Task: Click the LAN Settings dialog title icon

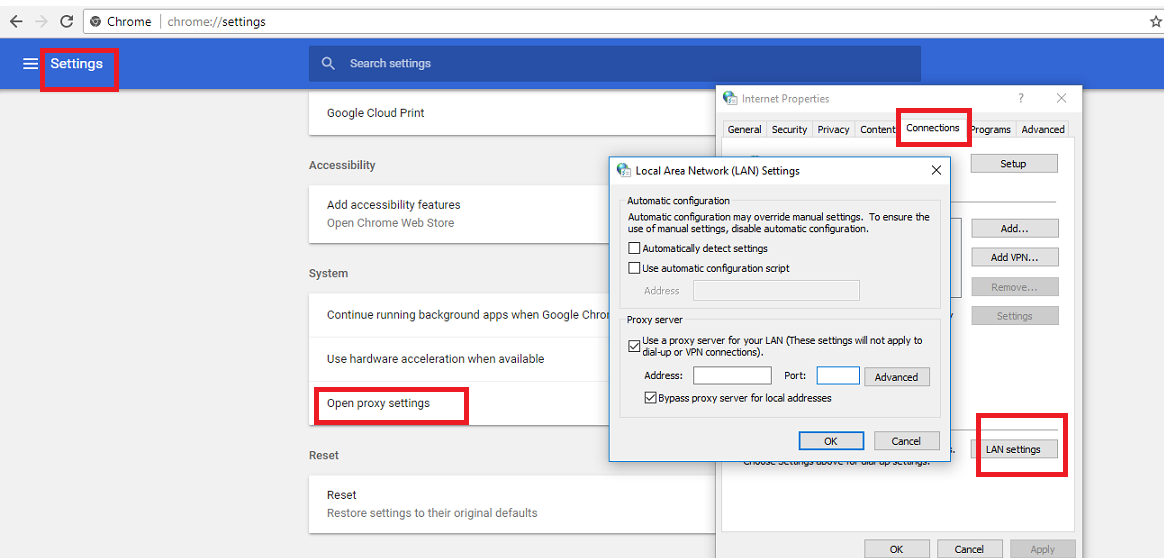Action: (x=624, y=170)
